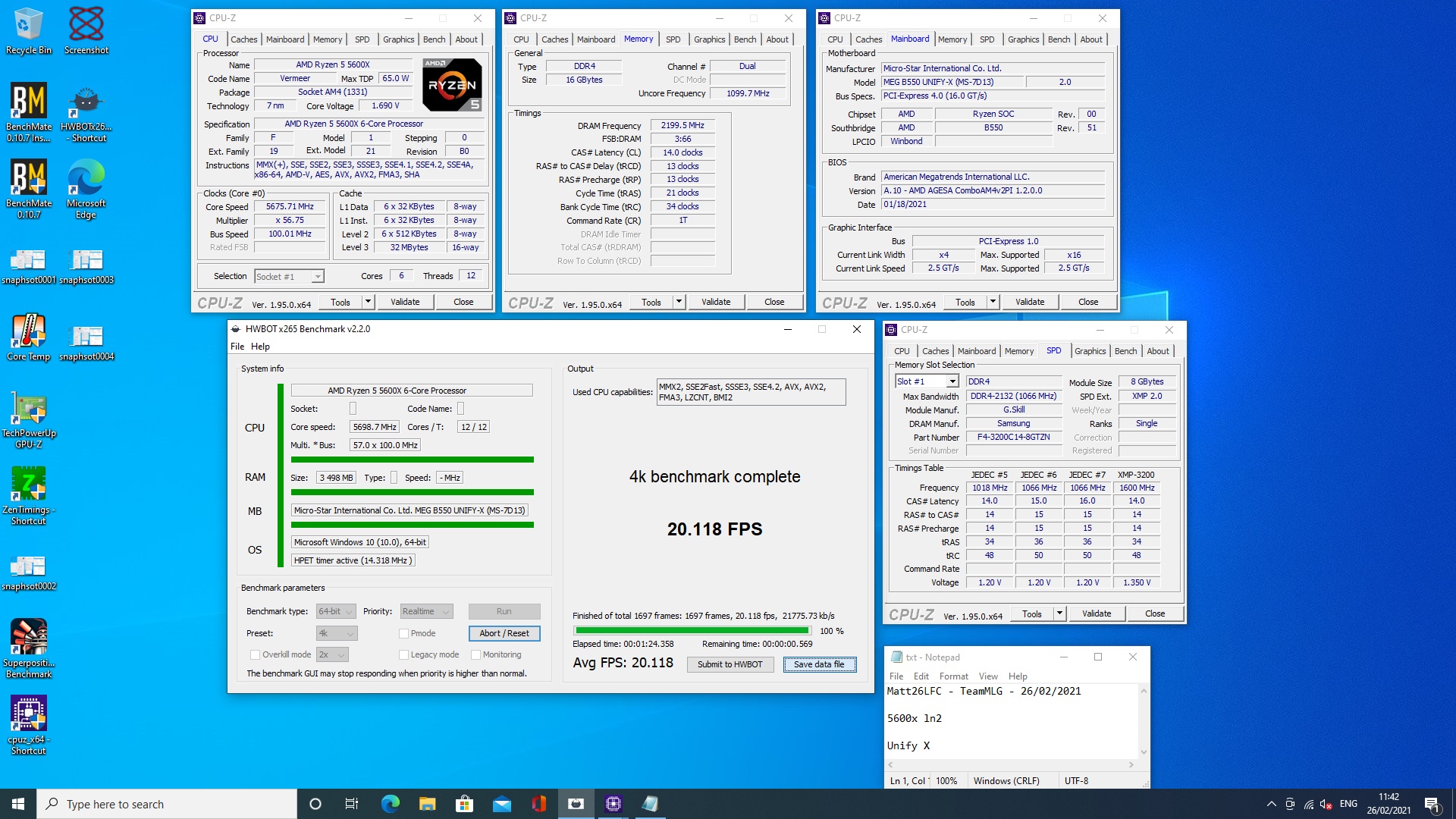Screen dimensions: 1456x819
Task: Open volume icon in system tray
Action: click(1327, 804)
